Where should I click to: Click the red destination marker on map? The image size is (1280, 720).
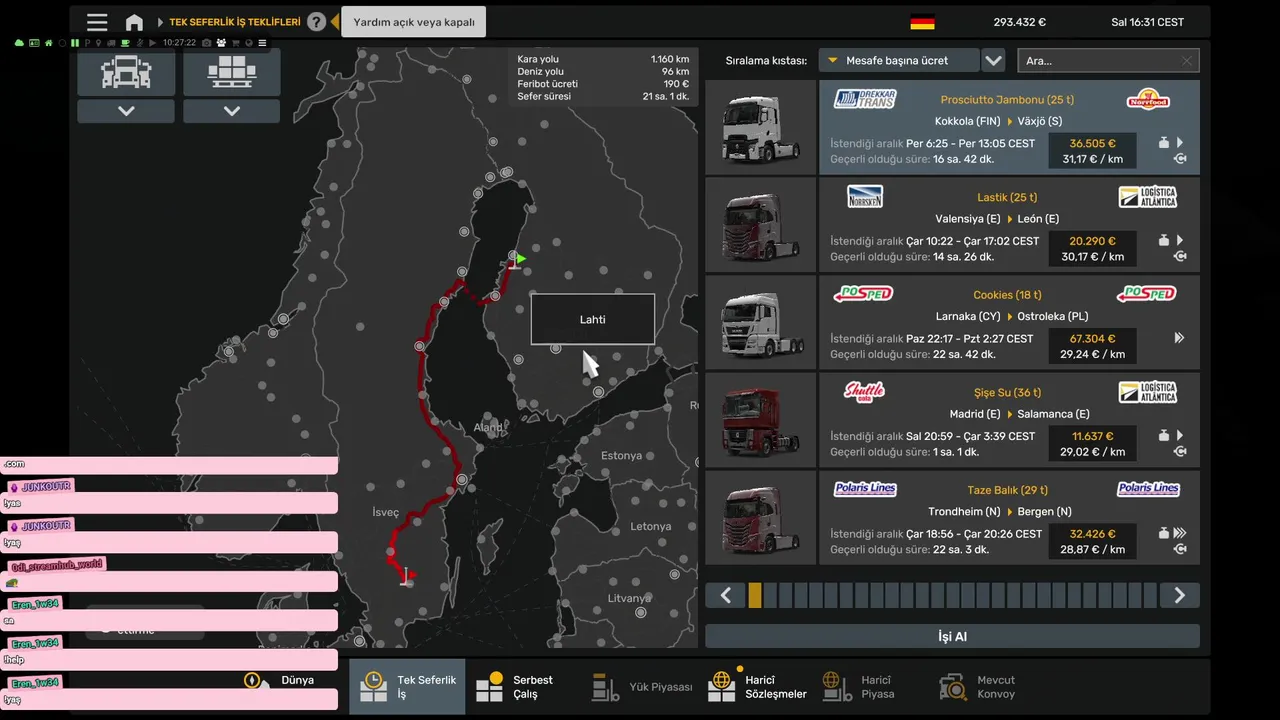click(x=407, y=576)
